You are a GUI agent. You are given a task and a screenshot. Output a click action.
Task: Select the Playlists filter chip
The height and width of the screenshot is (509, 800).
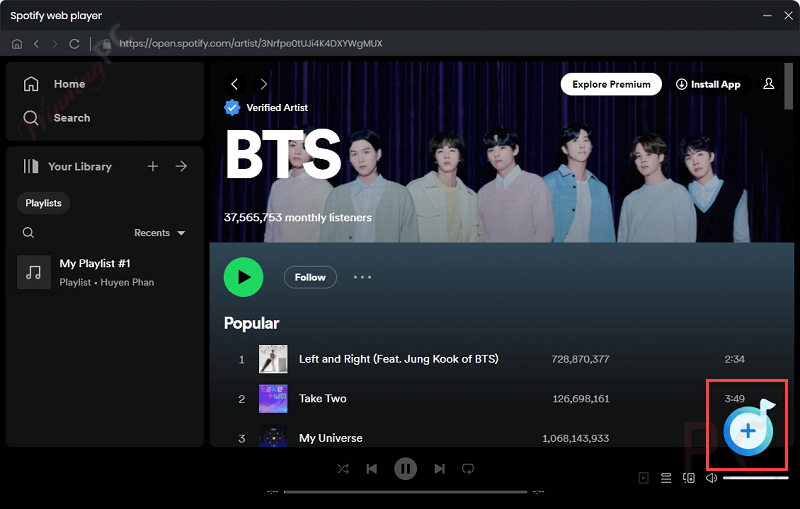click(x=43, y=203)
